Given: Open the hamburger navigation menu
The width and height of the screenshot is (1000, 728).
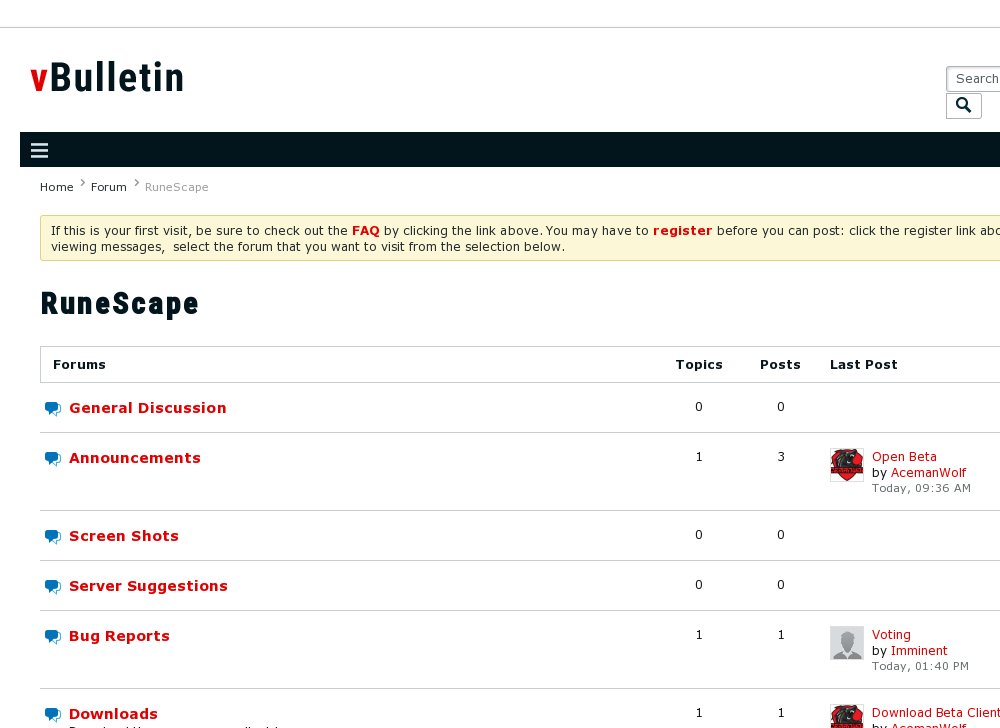Looking at the screenshot, I should pos(40,151).
